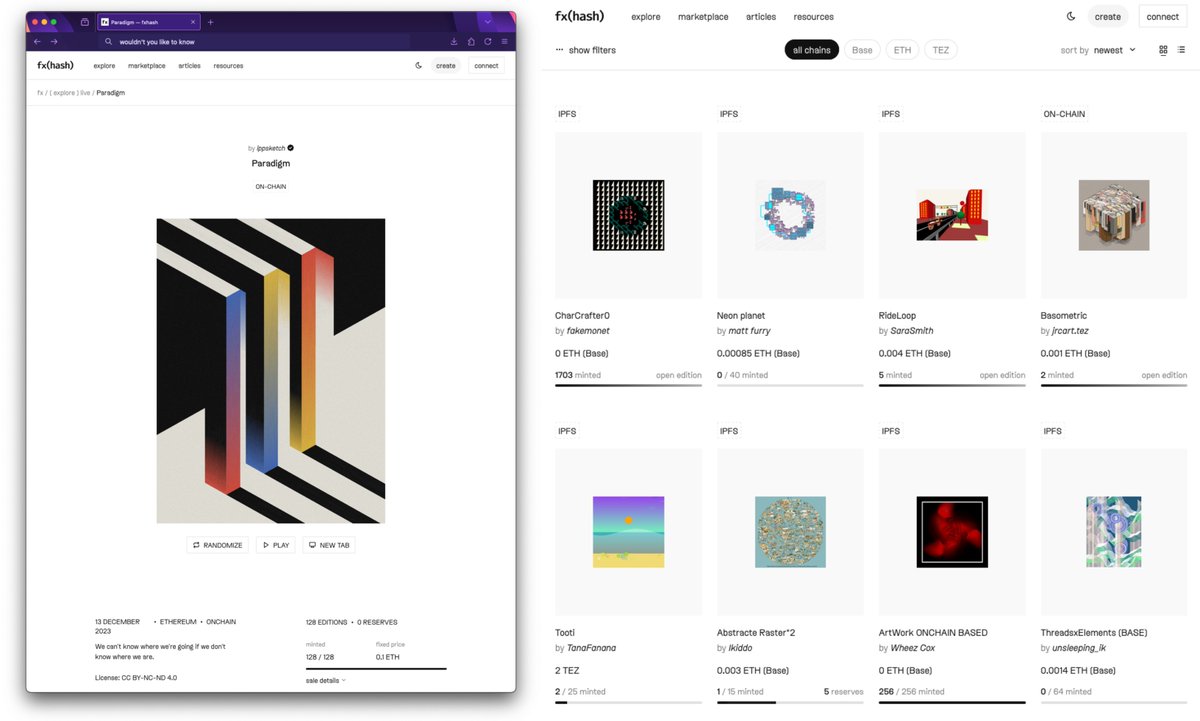This screenshot has width=1200, height=721.
Task: Open browser downloads icon
Action: (x=455, y=42)
